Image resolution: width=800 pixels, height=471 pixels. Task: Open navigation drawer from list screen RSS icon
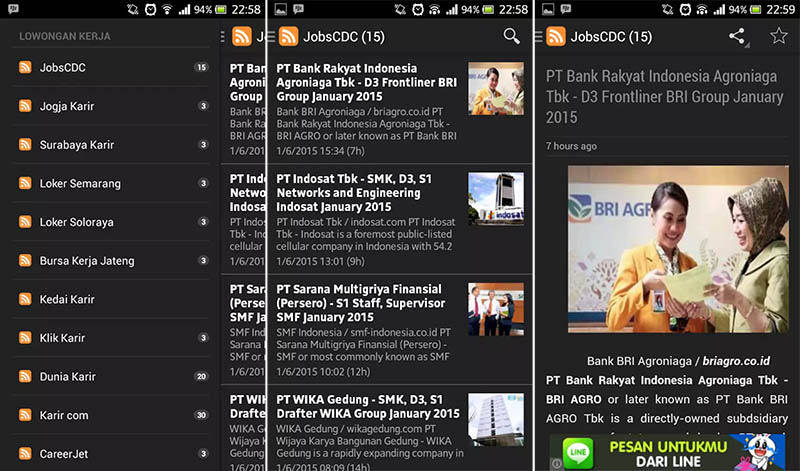point(288,36)
